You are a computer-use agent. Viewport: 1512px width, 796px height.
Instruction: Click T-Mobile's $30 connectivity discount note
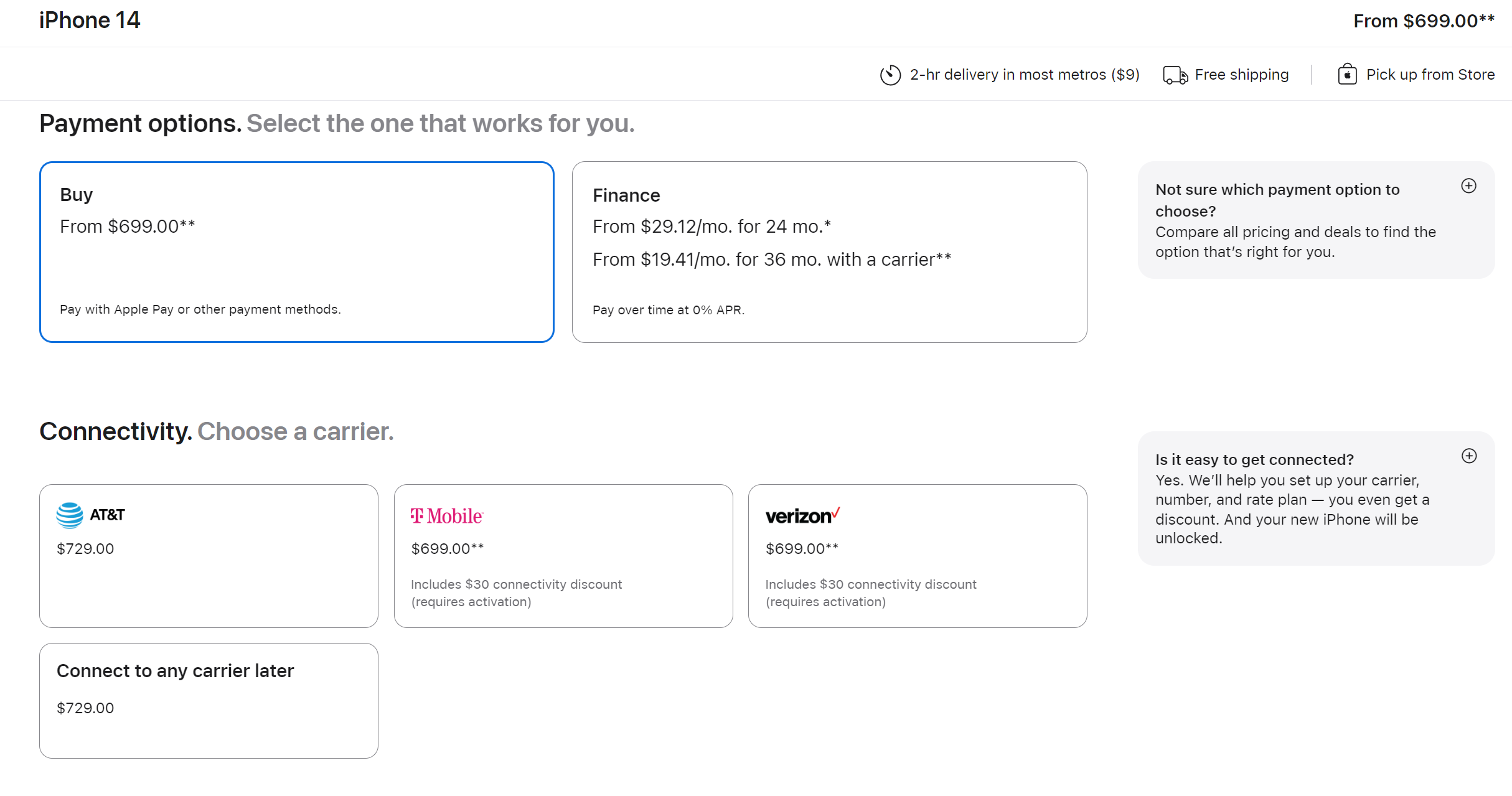pyautogui.click(x=516, y=593)
